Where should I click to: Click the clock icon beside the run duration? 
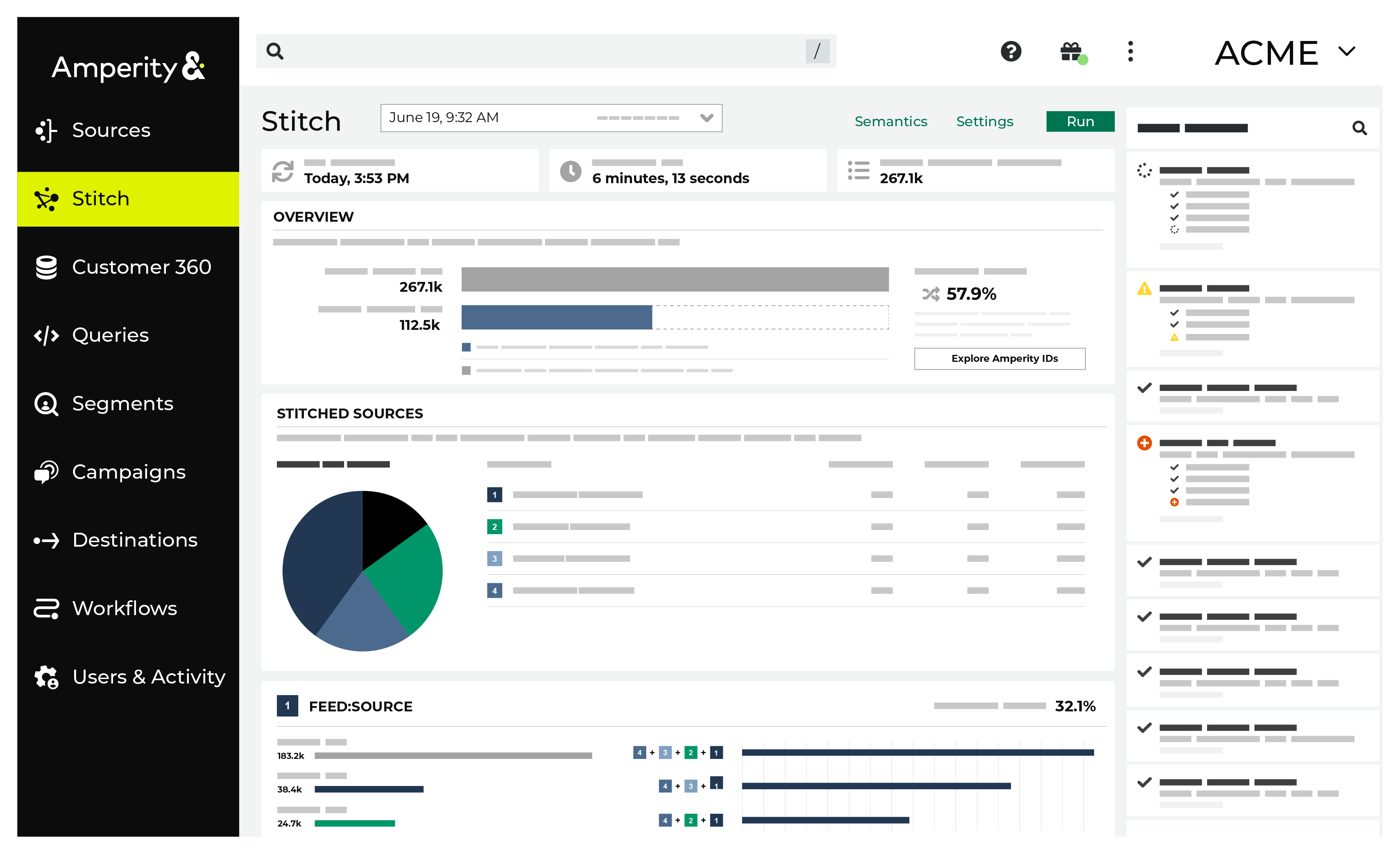click(x=571, y=171)
